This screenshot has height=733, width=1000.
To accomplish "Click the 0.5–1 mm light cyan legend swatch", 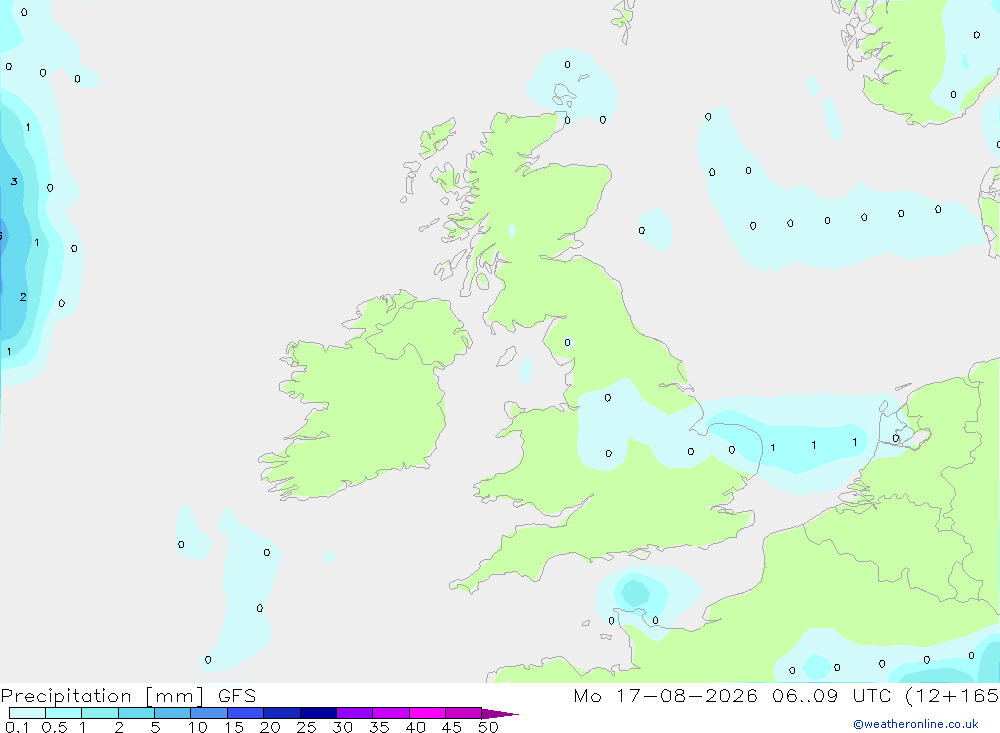I will [x=64, y=713].
